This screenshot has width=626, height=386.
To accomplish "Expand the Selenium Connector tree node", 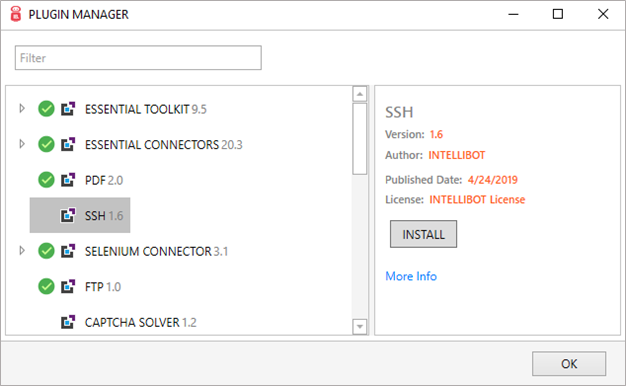I will point(22,250).
